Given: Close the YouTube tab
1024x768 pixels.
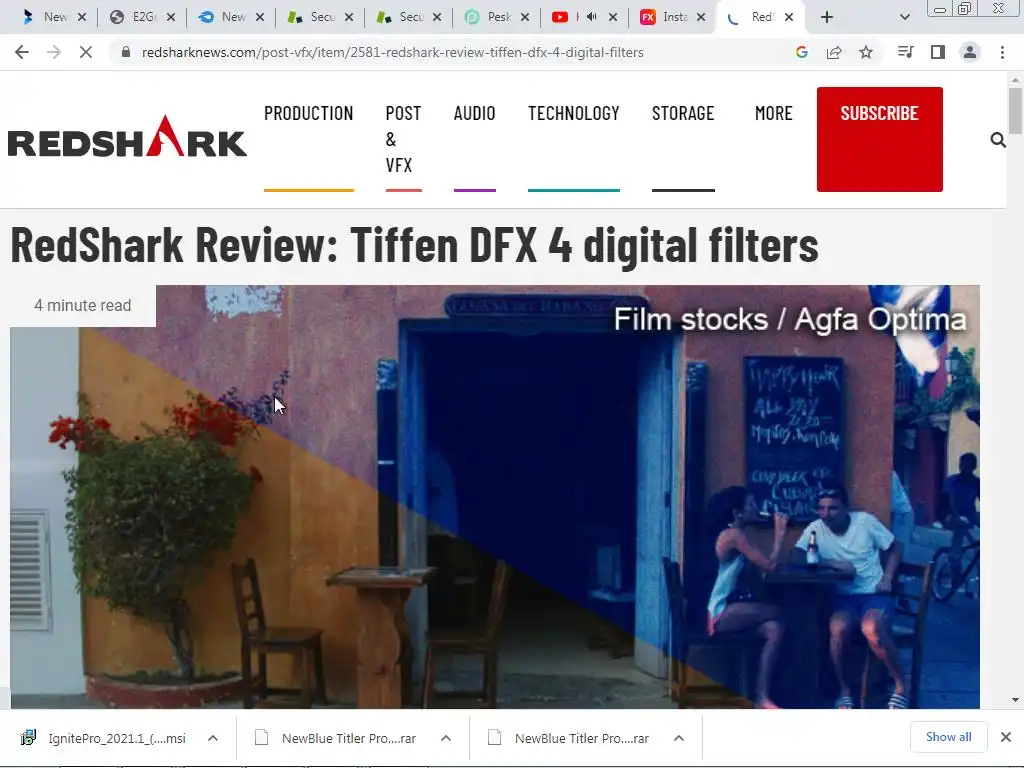Looking at the screenshot, I should 613,17.
